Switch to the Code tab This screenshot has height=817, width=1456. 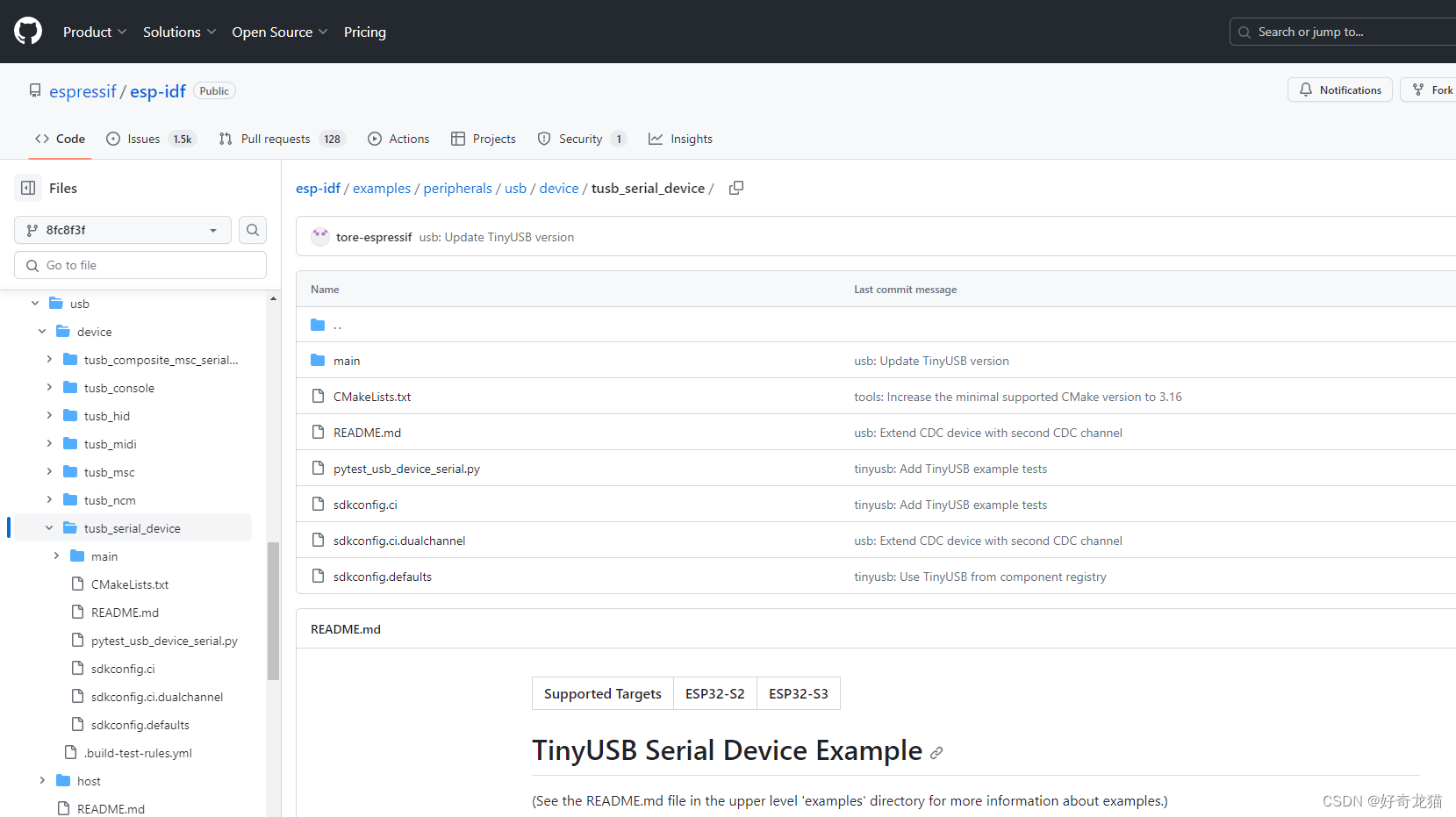(60, 139)
